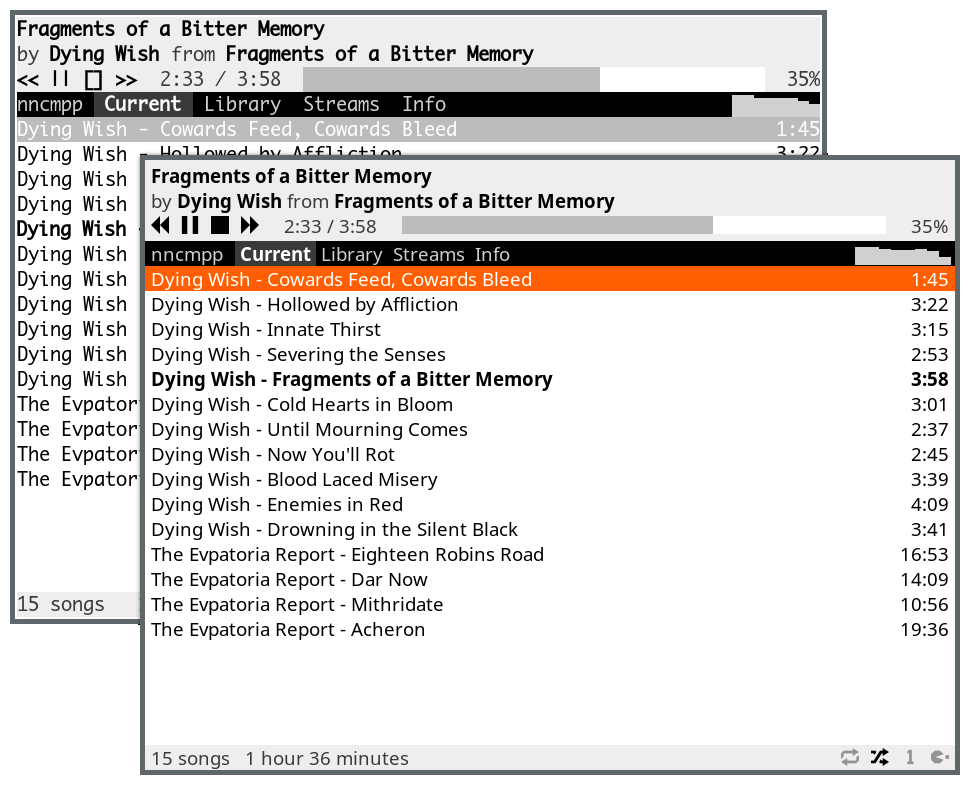This screenshot has height=785, width=970.
Task: Click the >> next button in back window
Action: pyautogui.click(x=126, y=79)
